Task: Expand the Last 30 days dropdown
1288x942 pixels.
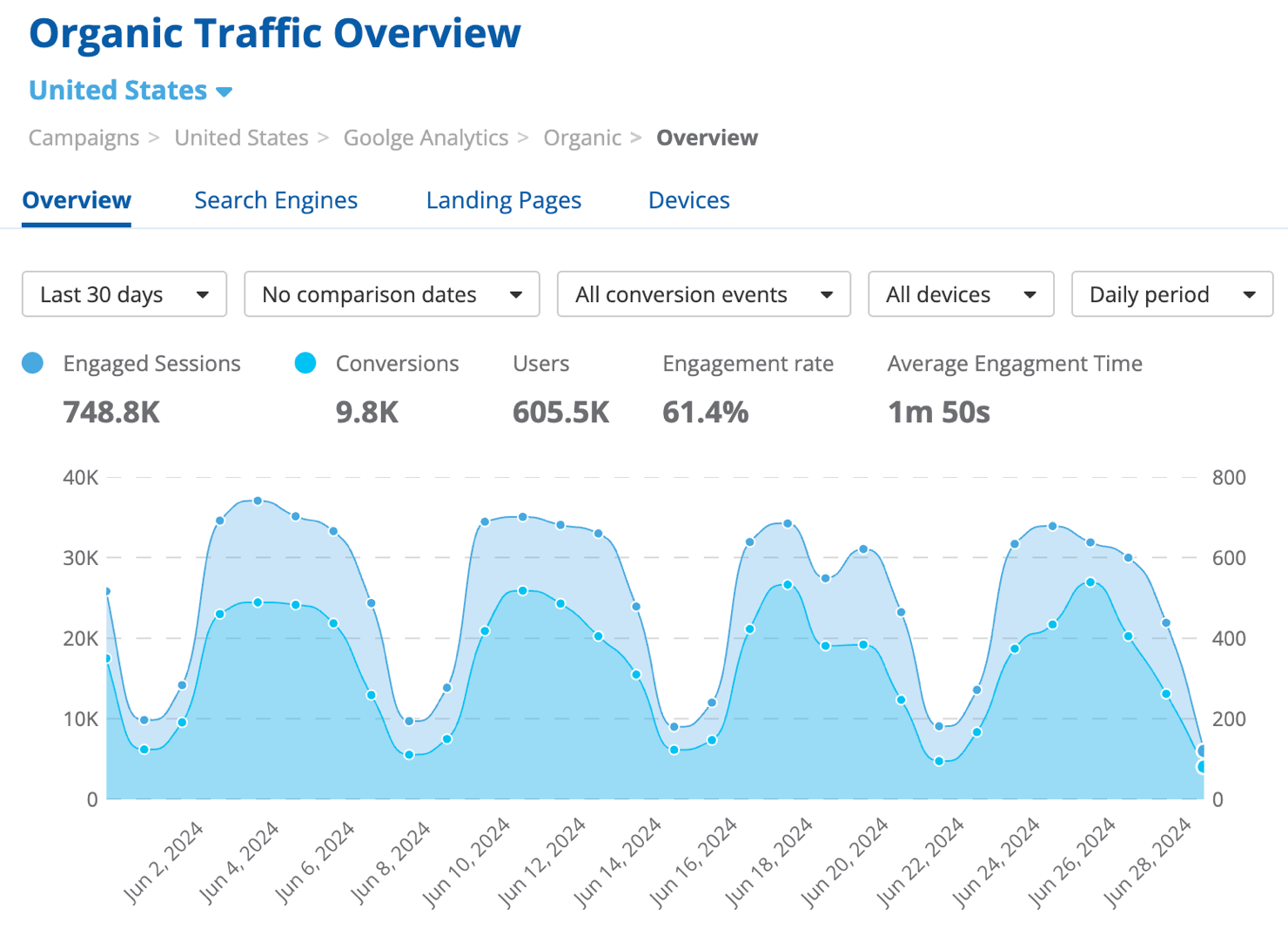Action: click(124, 294)
